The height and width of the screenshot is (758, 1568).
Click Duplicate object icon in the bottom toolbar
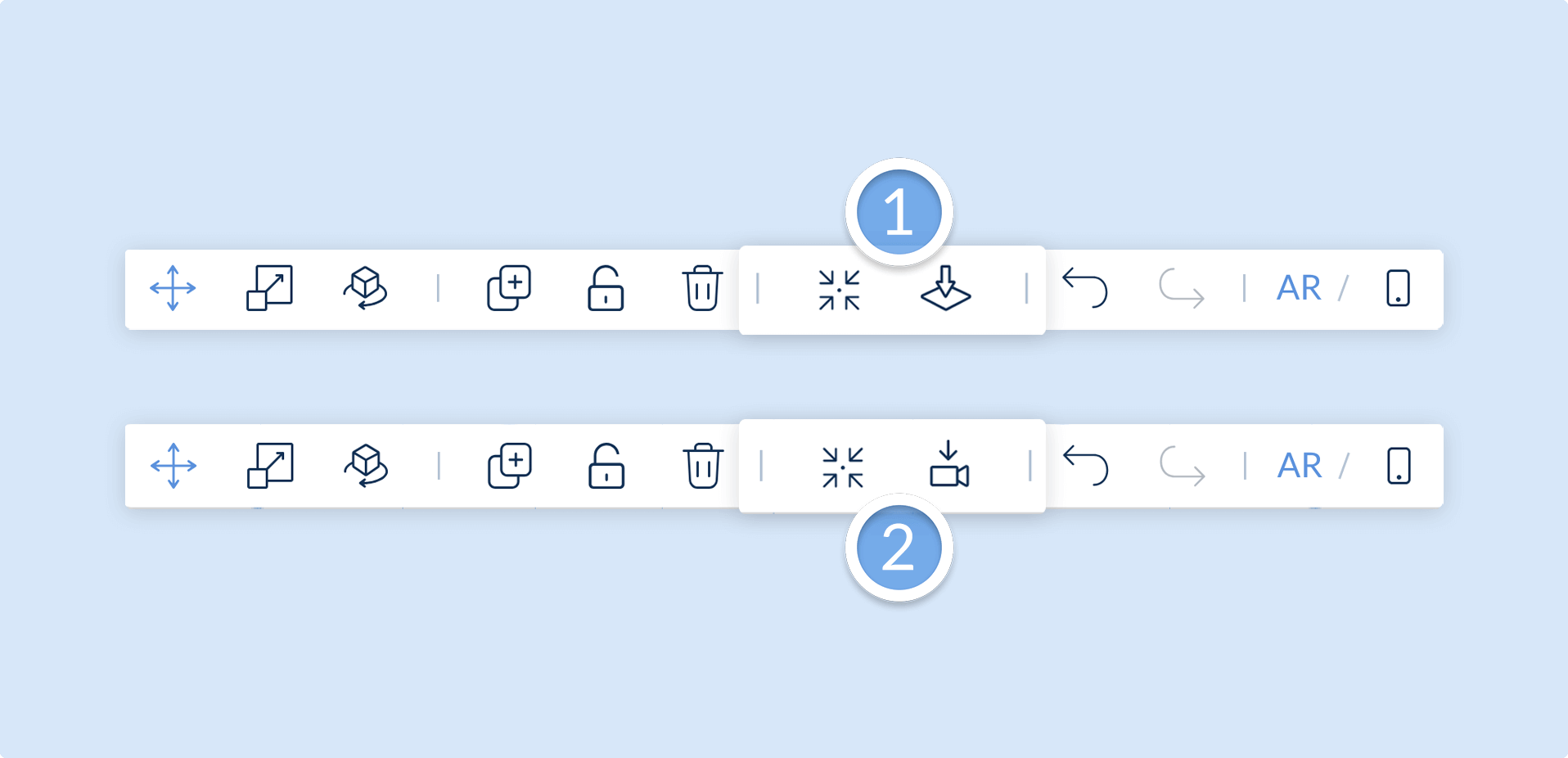(x=510, y=466)
